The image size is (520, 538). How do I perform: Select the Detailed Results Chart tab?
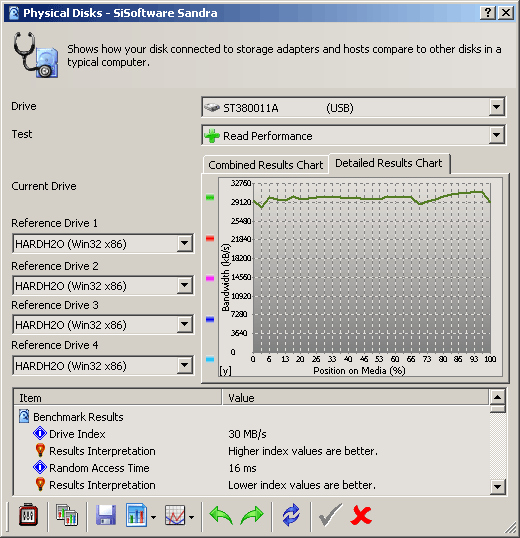(389, 163)
